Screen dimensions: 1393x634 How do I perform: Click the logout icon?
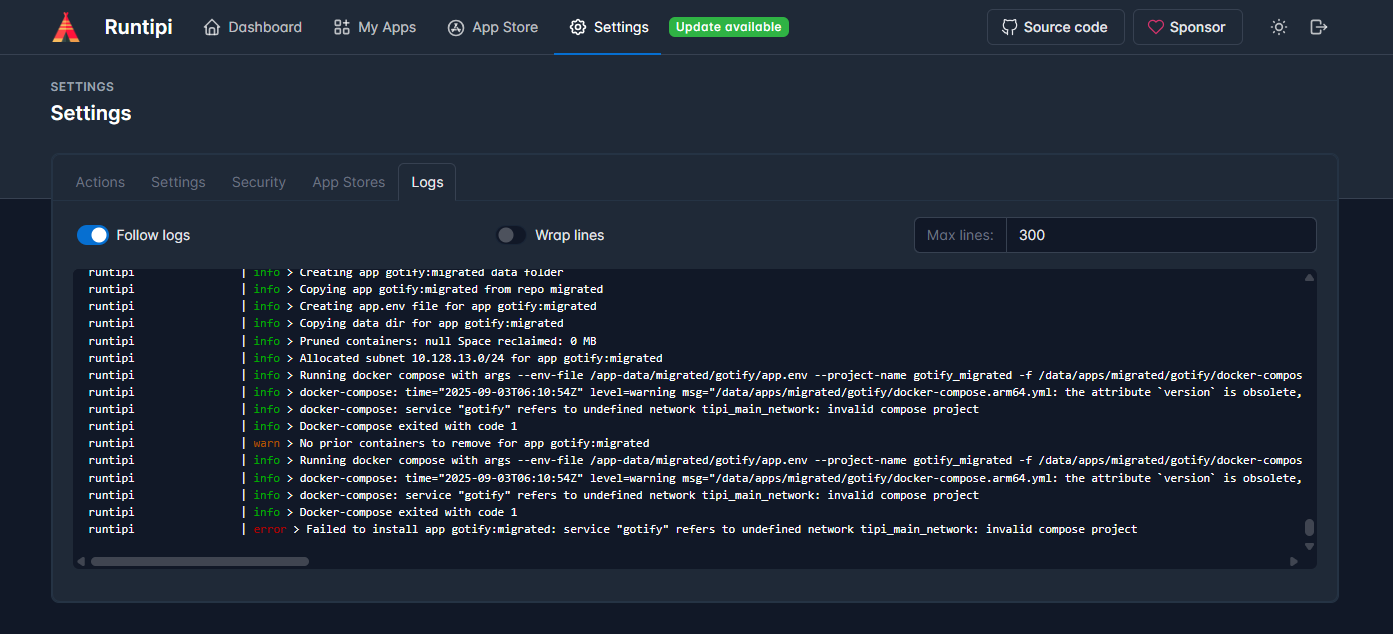point(1319,27)
